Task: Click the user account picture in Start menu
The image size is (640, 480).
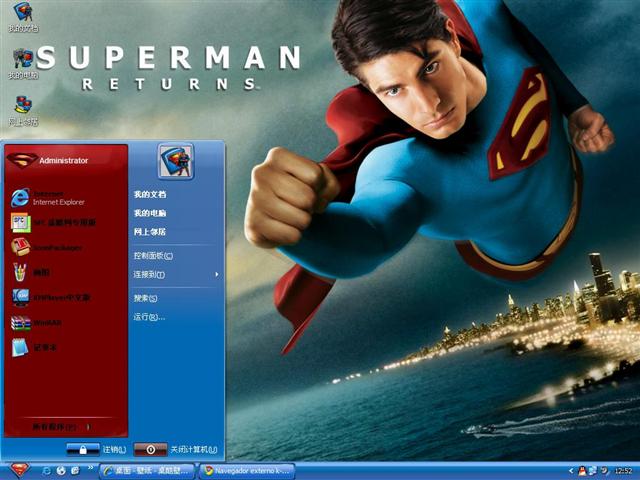Action: 176,161
